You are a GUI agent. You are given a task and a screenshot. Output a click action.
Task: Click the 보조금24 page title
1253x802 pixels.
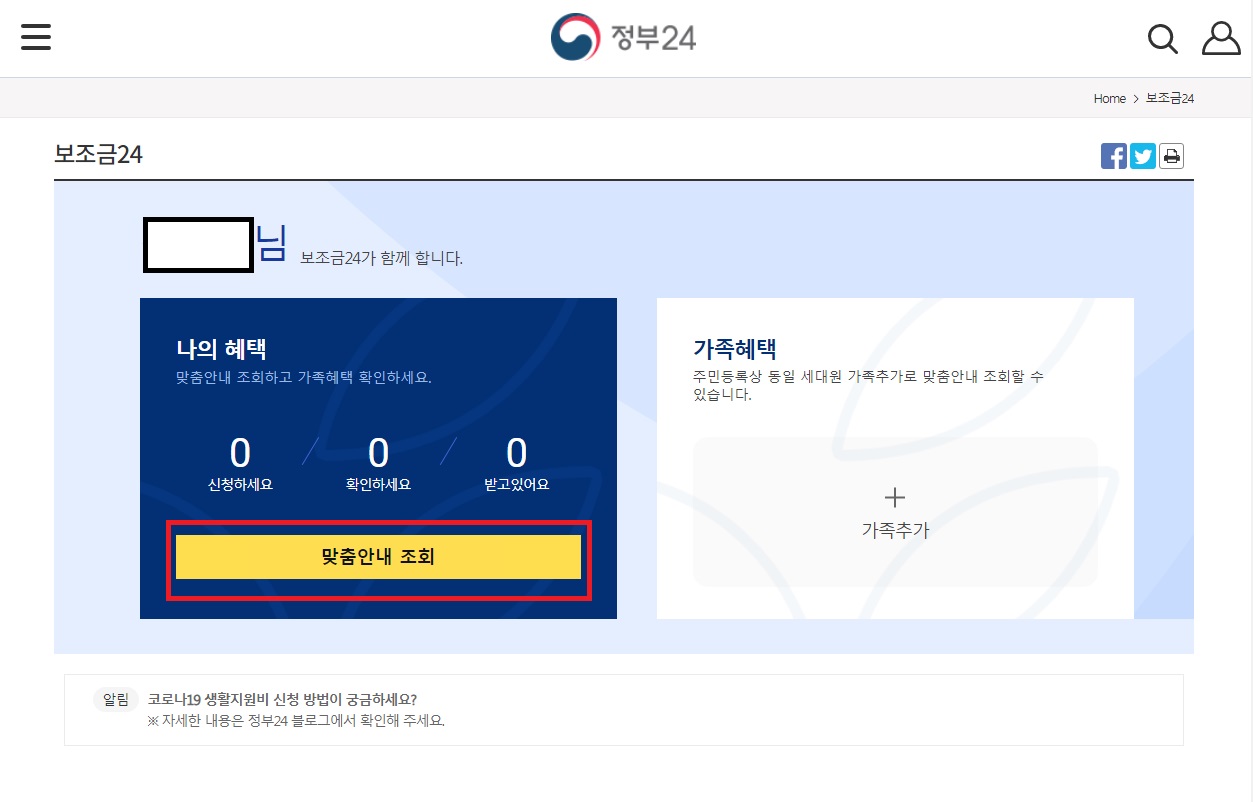[x=98, y=155]
